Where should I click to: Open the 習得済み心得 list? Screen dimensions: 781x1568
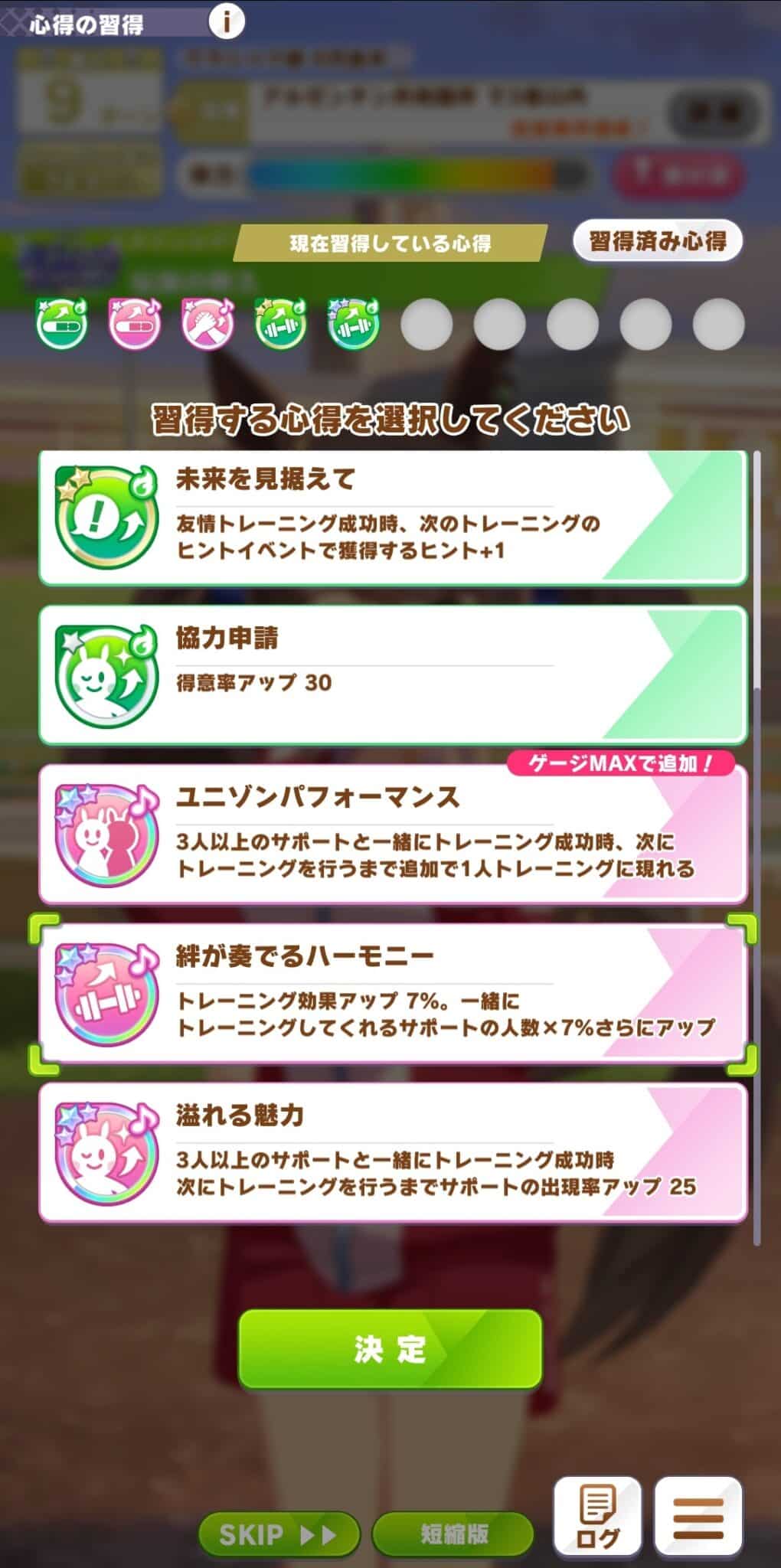point(658,241)
